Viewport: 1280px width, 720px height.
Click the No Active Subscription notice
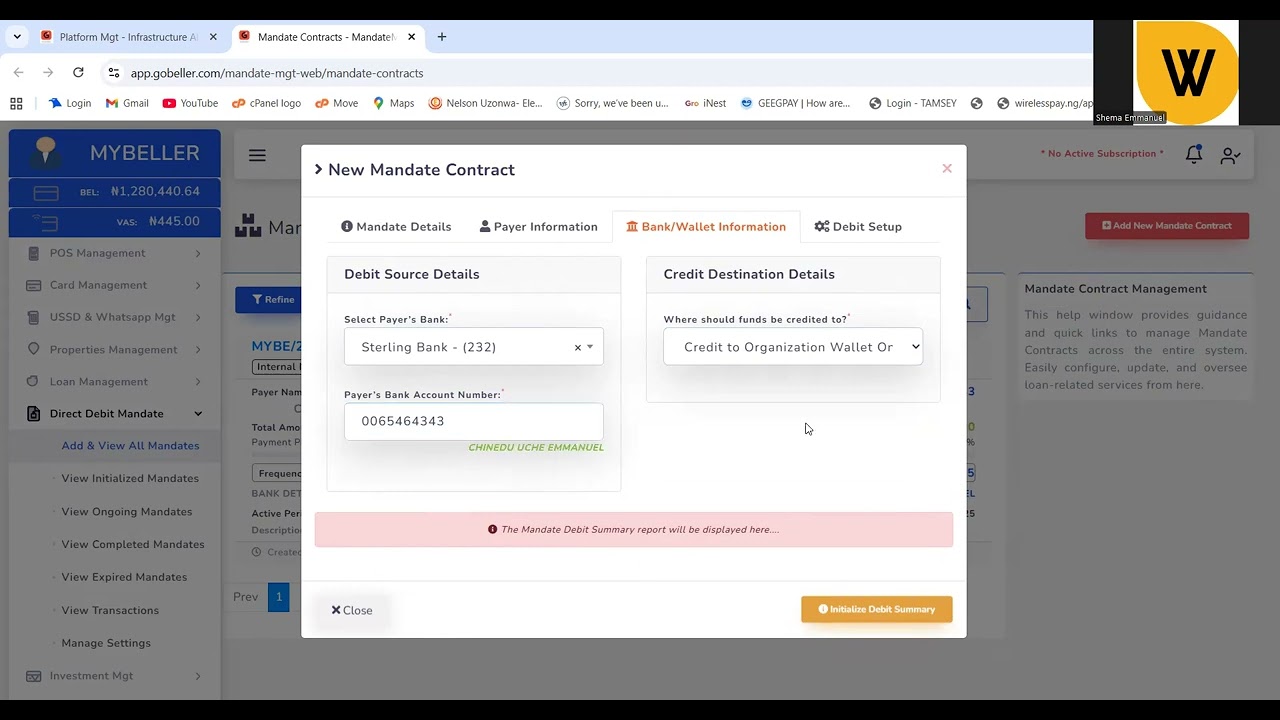pos(1102,154)
